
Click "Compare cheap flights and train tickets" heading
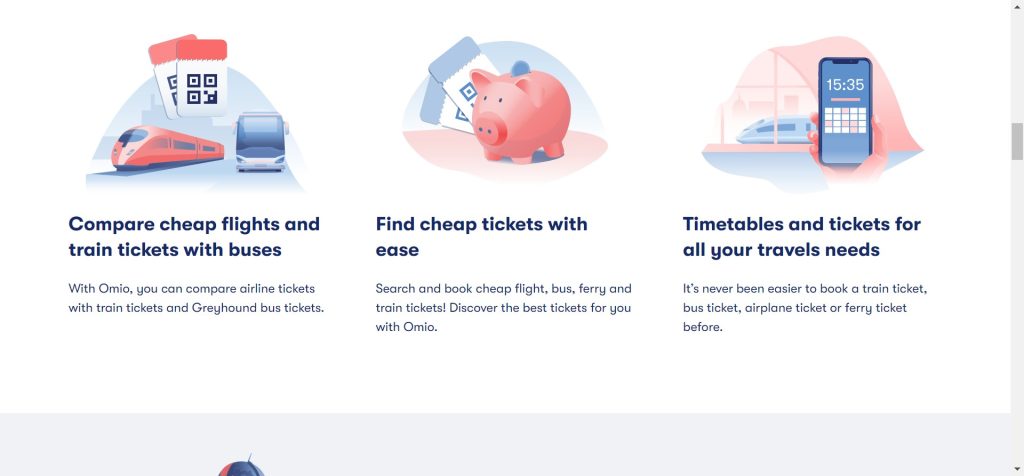pyautogui.click(x=194, y=237)
